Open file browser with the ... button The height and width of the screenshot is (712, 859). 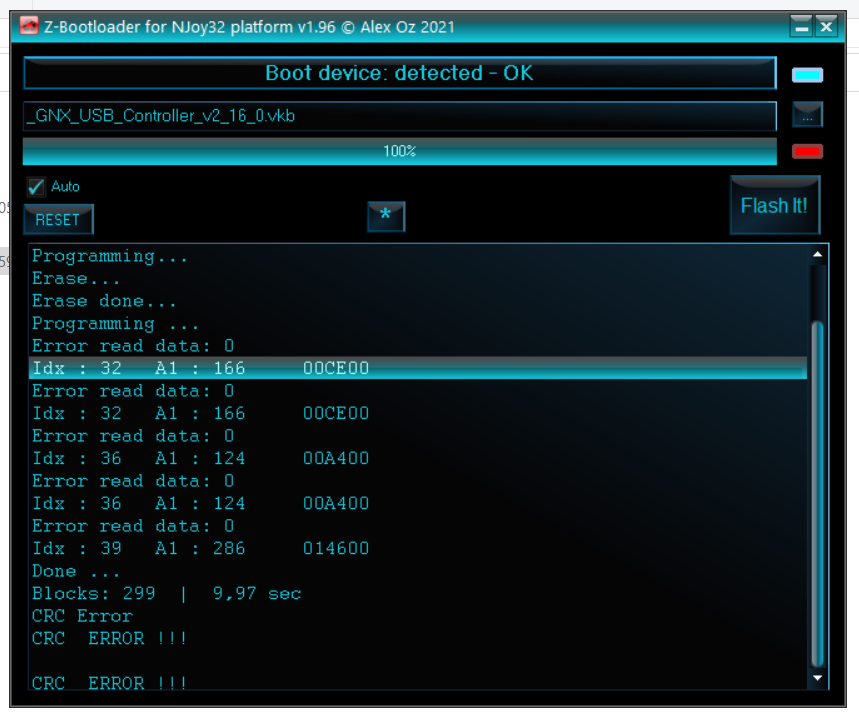[807, 115]
